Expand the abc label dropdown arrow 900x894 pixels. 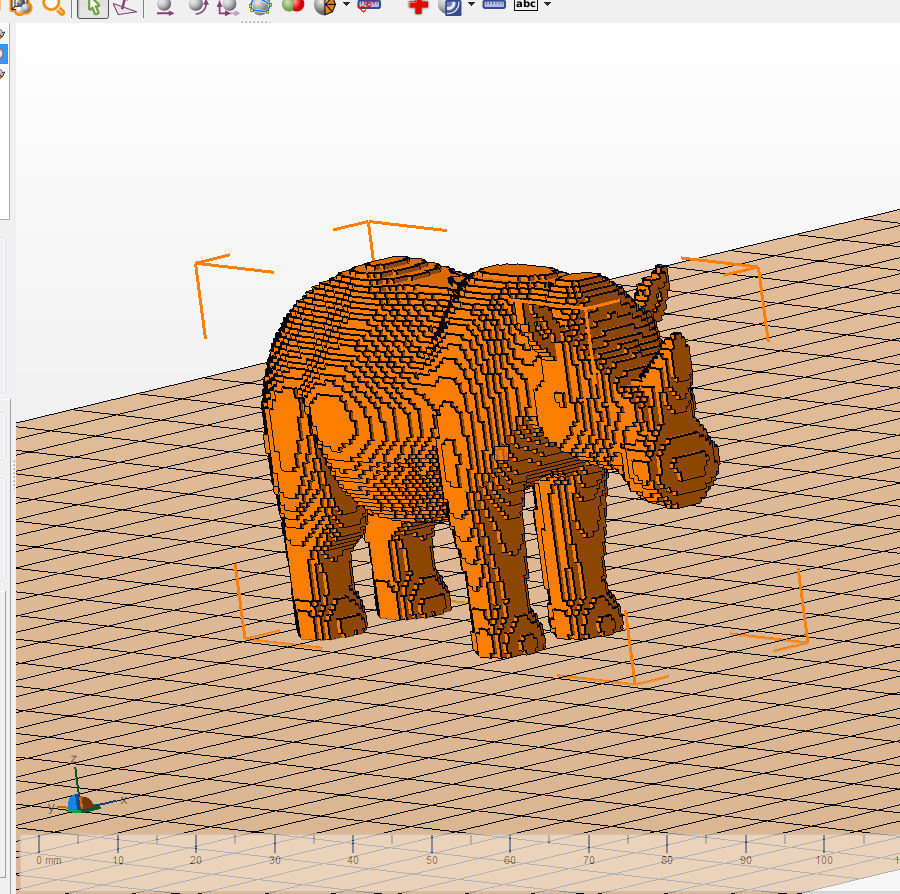pyautogui.click(x=547, y=5)
